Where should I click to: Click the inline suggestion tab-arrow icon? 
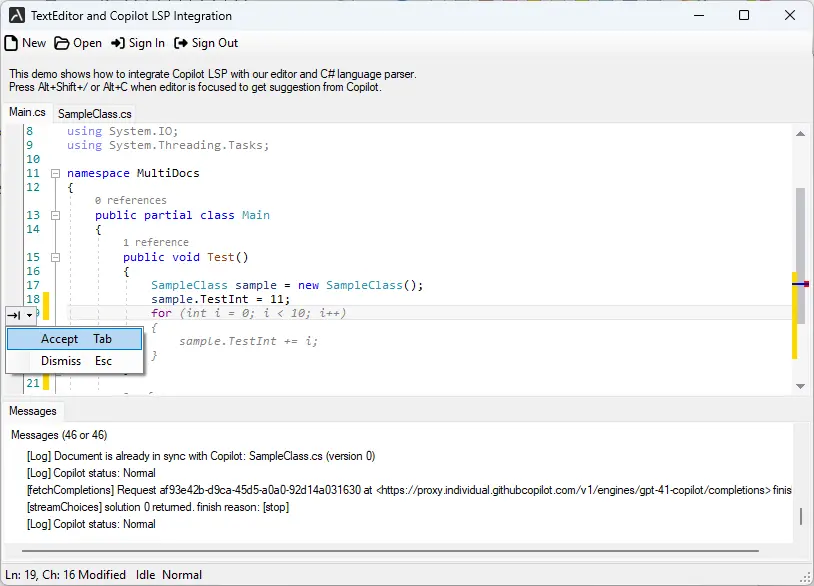(14, 315)
